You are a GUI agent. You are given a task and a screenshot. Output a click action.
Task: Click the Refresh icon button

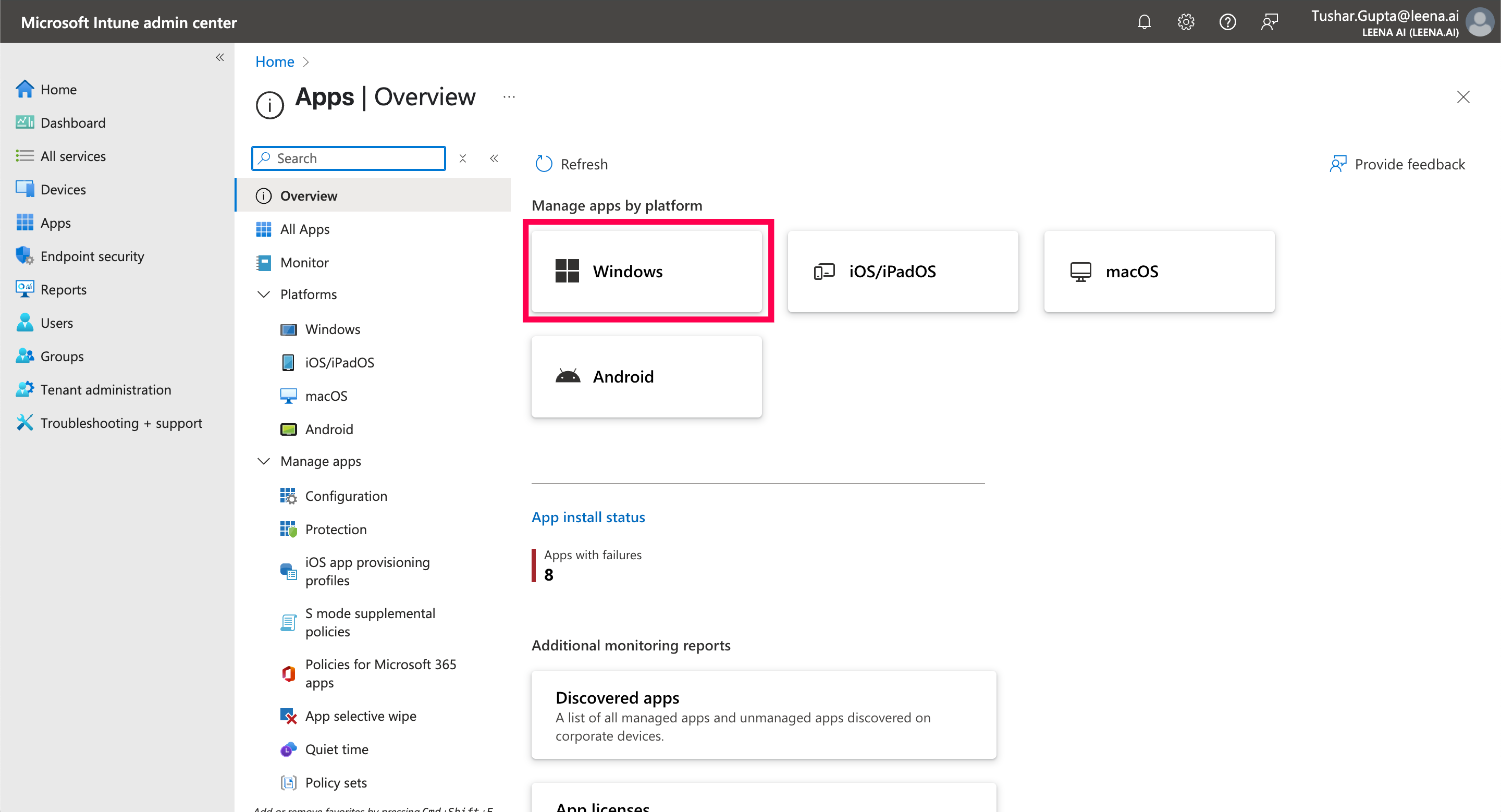544,164
